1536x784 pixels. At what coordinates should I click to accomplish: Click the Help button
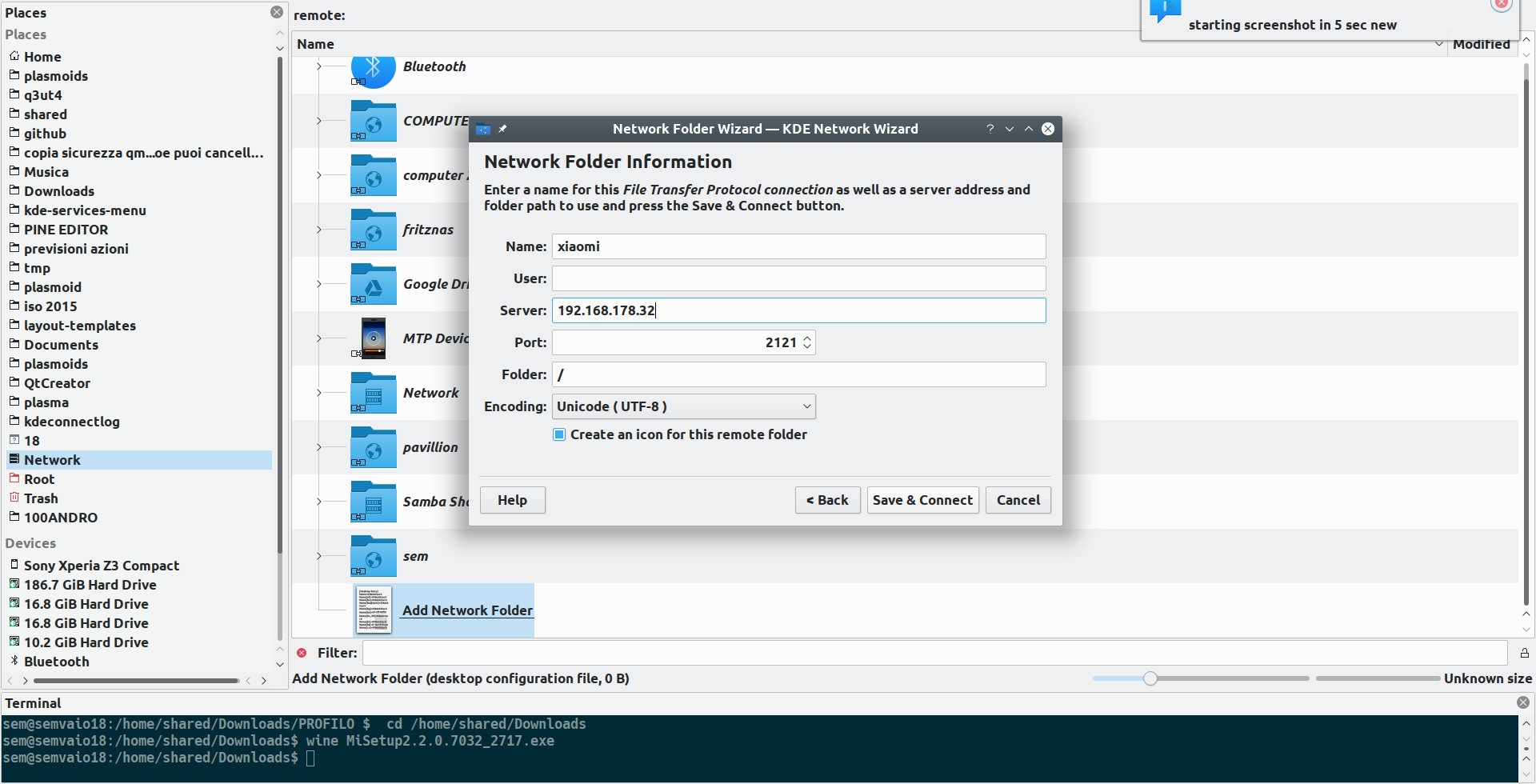point(513,500)
